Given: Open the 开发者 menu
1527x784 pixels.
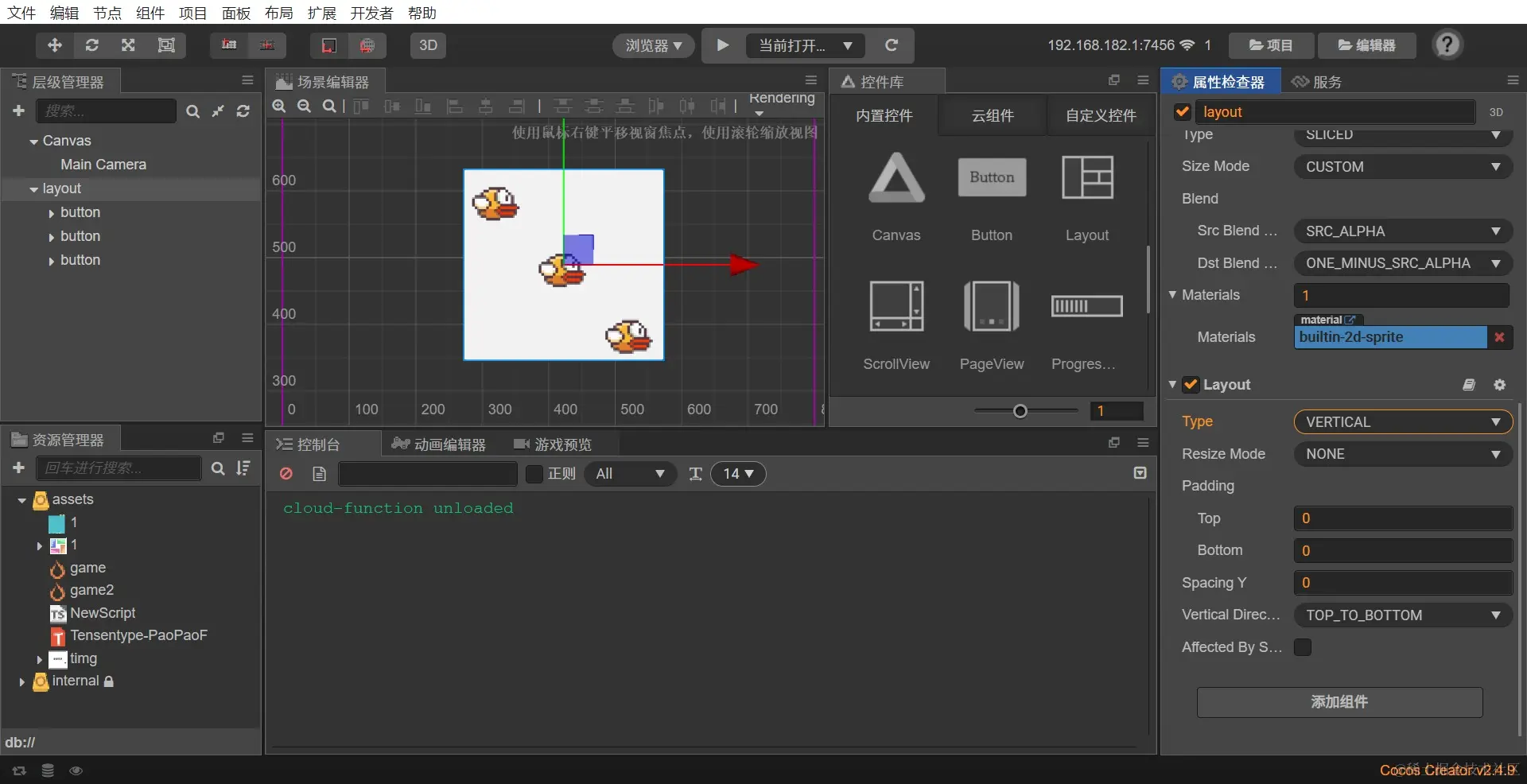Looking at the screenshot, I should pyautogui.click(x=371, y=13).
